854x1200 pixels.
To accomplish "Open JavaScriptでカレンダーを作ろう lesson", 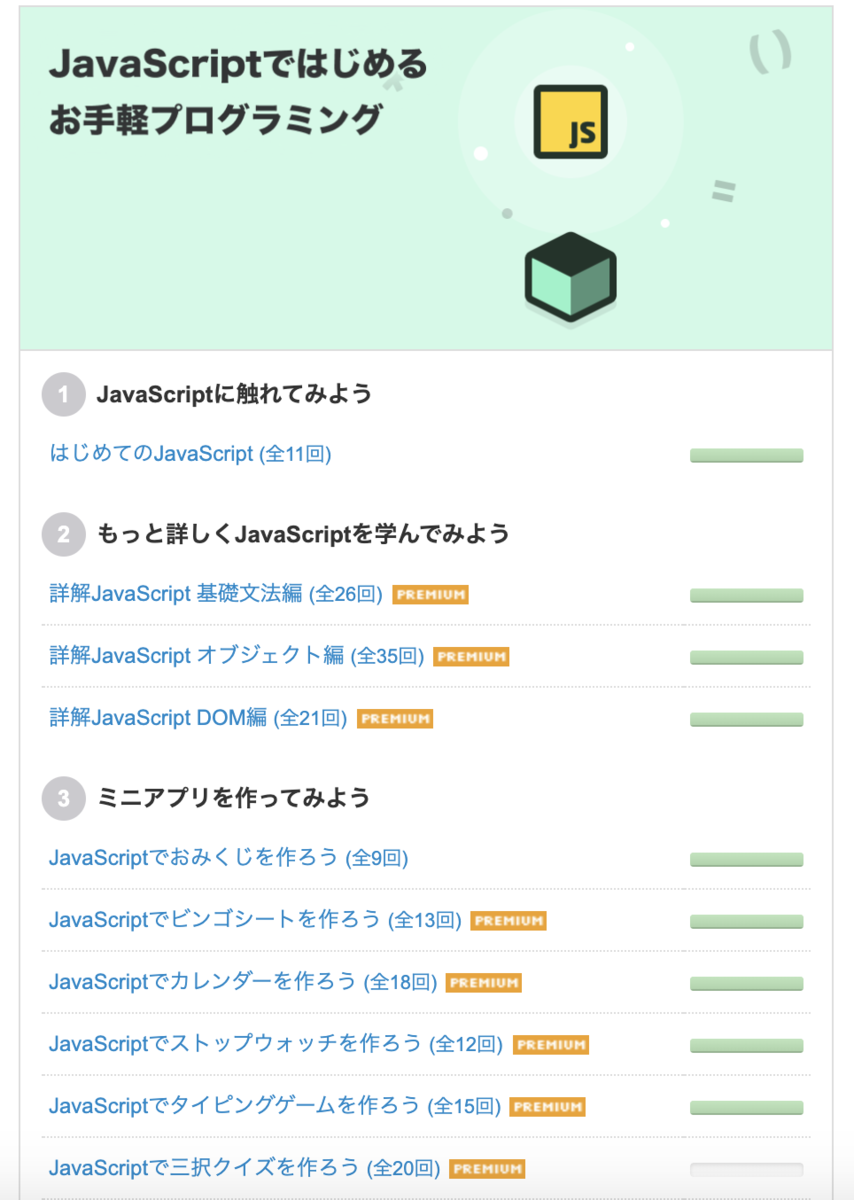I will (242, 982).
